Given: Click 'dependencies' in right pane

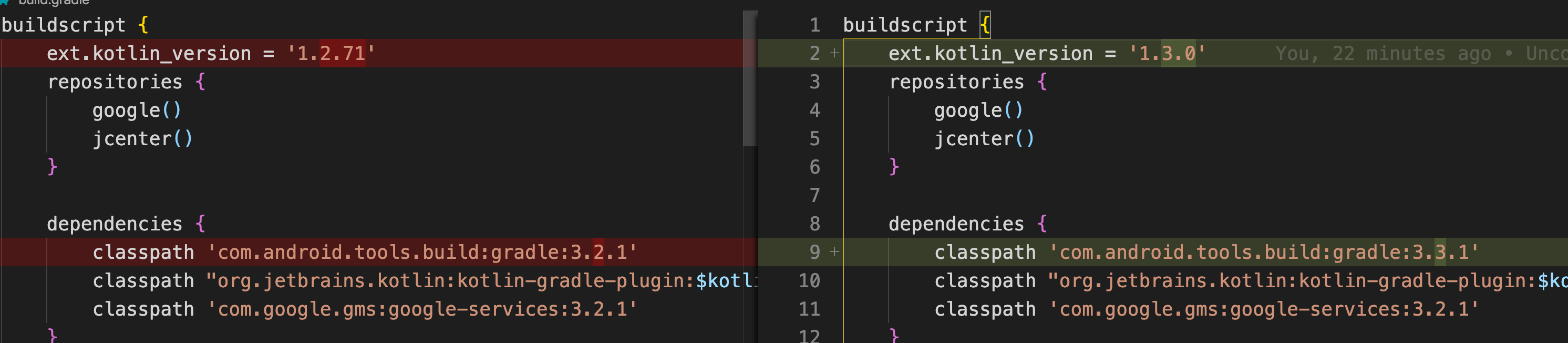Looking at the screenshot, I should 956,224.
